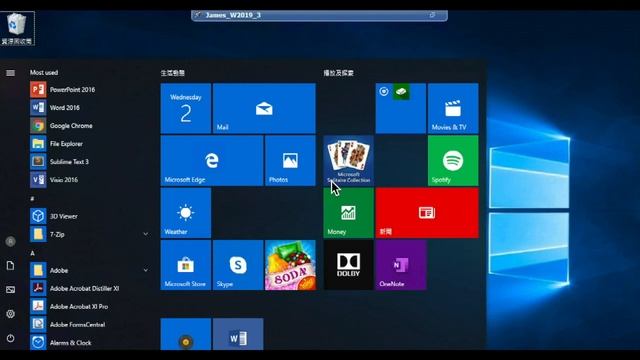Open Documents from the Start sidebar
Viewport: 640px width, 360px height.
[x=11, y=266]
